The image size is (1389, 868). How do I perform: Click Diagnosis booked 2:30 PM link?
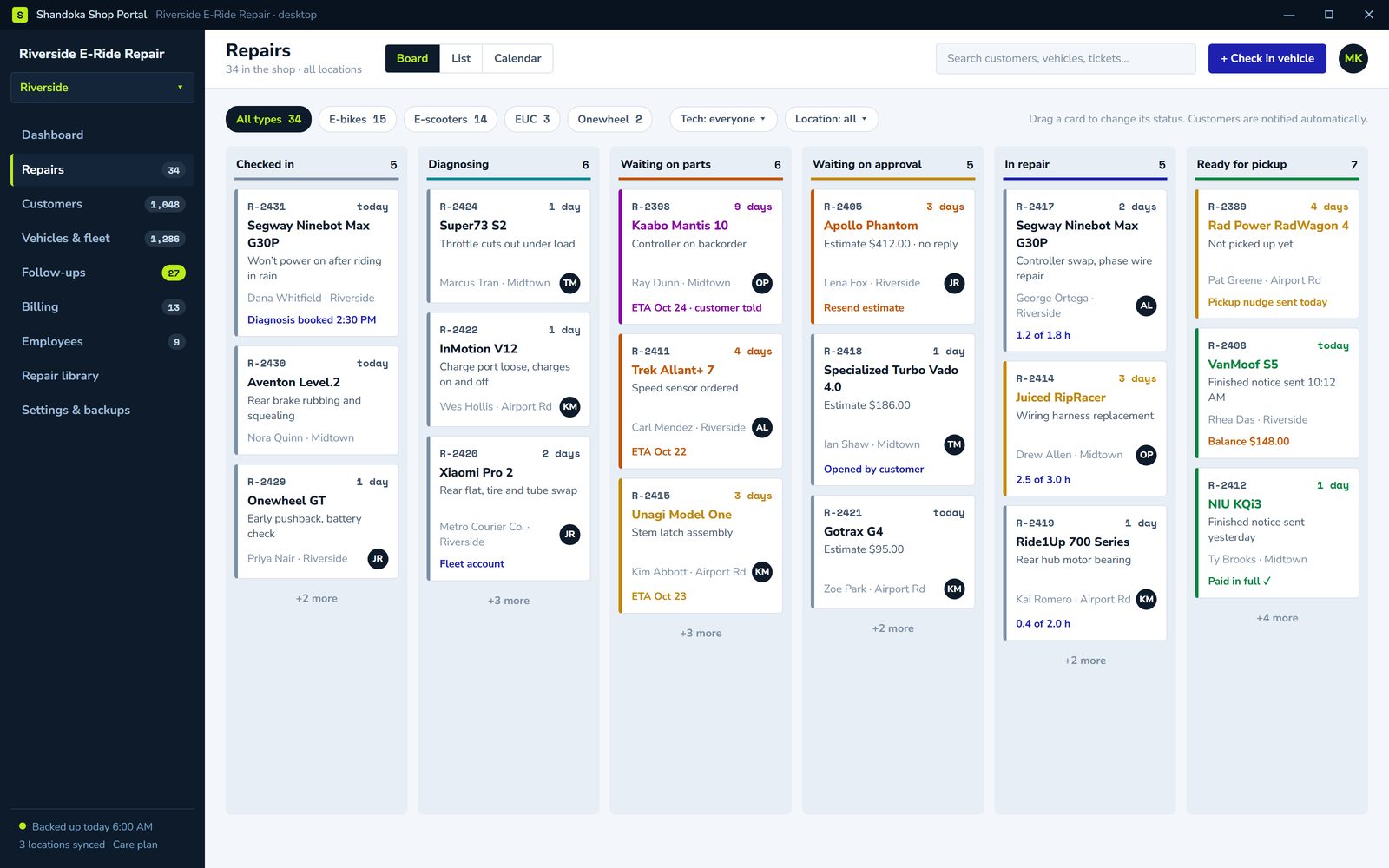312,320
